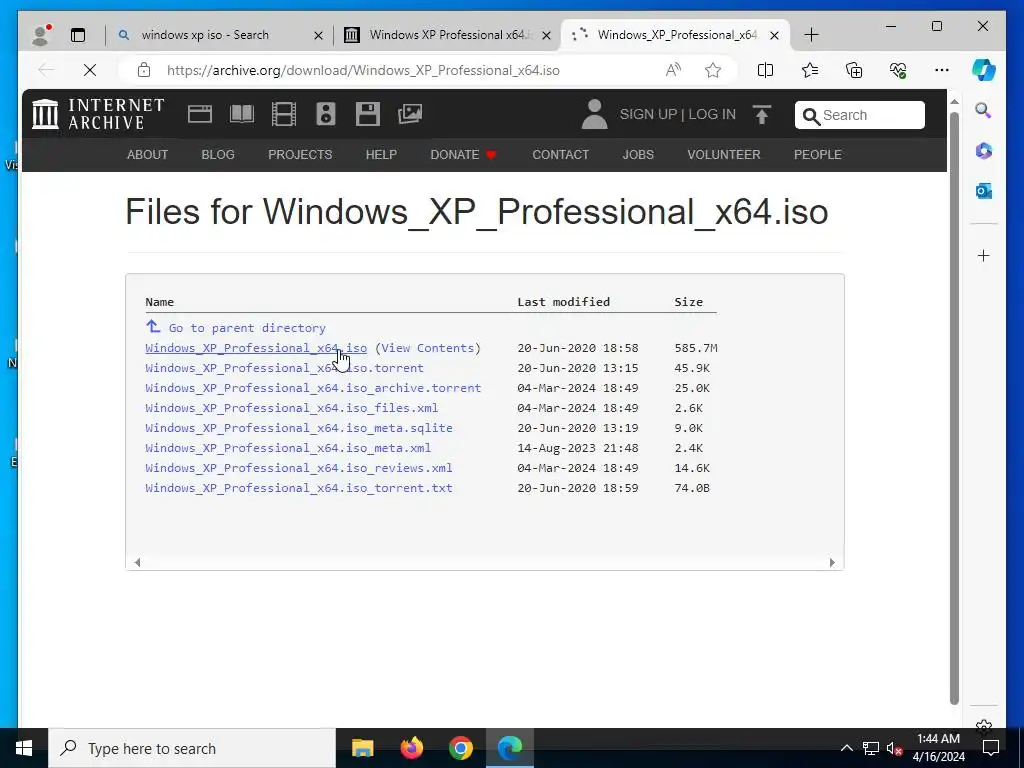Open Browser essentials heart icon
Screen dimensions: 1024x768
coord(898,70)
